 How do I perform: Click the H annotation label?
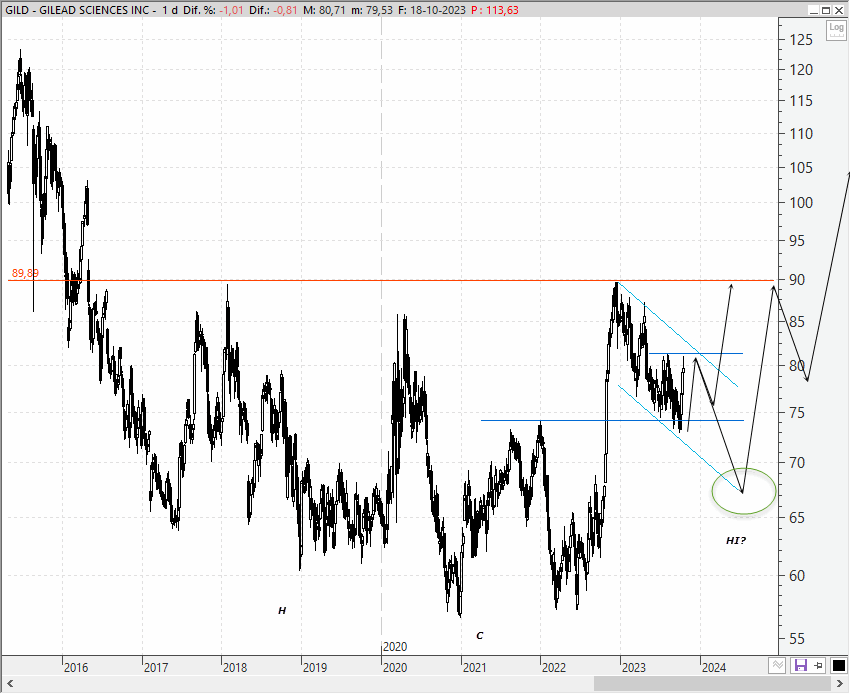[x=282, y=611]
